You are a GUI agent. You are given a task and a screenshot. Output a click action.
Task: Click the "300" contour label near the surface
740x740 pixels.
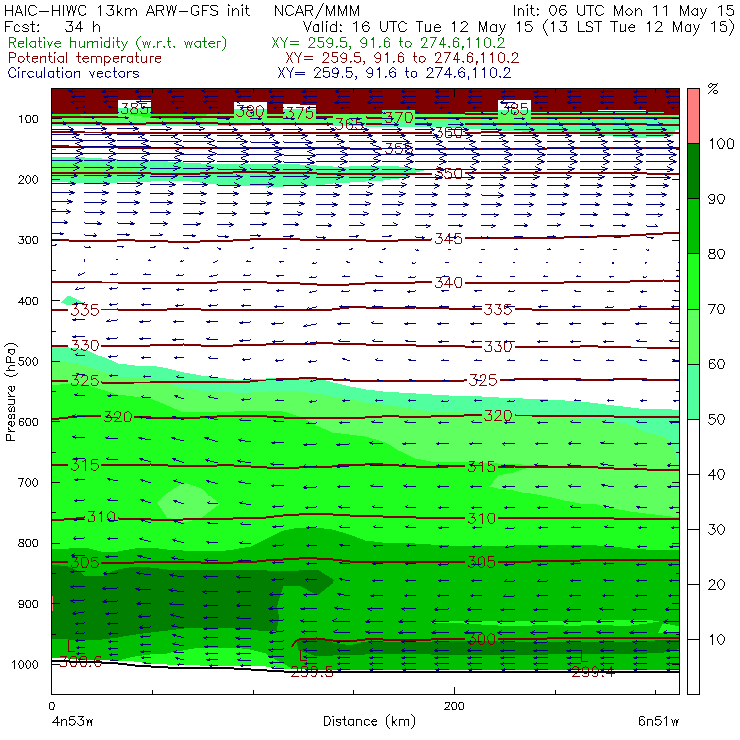tap(482, 639)
